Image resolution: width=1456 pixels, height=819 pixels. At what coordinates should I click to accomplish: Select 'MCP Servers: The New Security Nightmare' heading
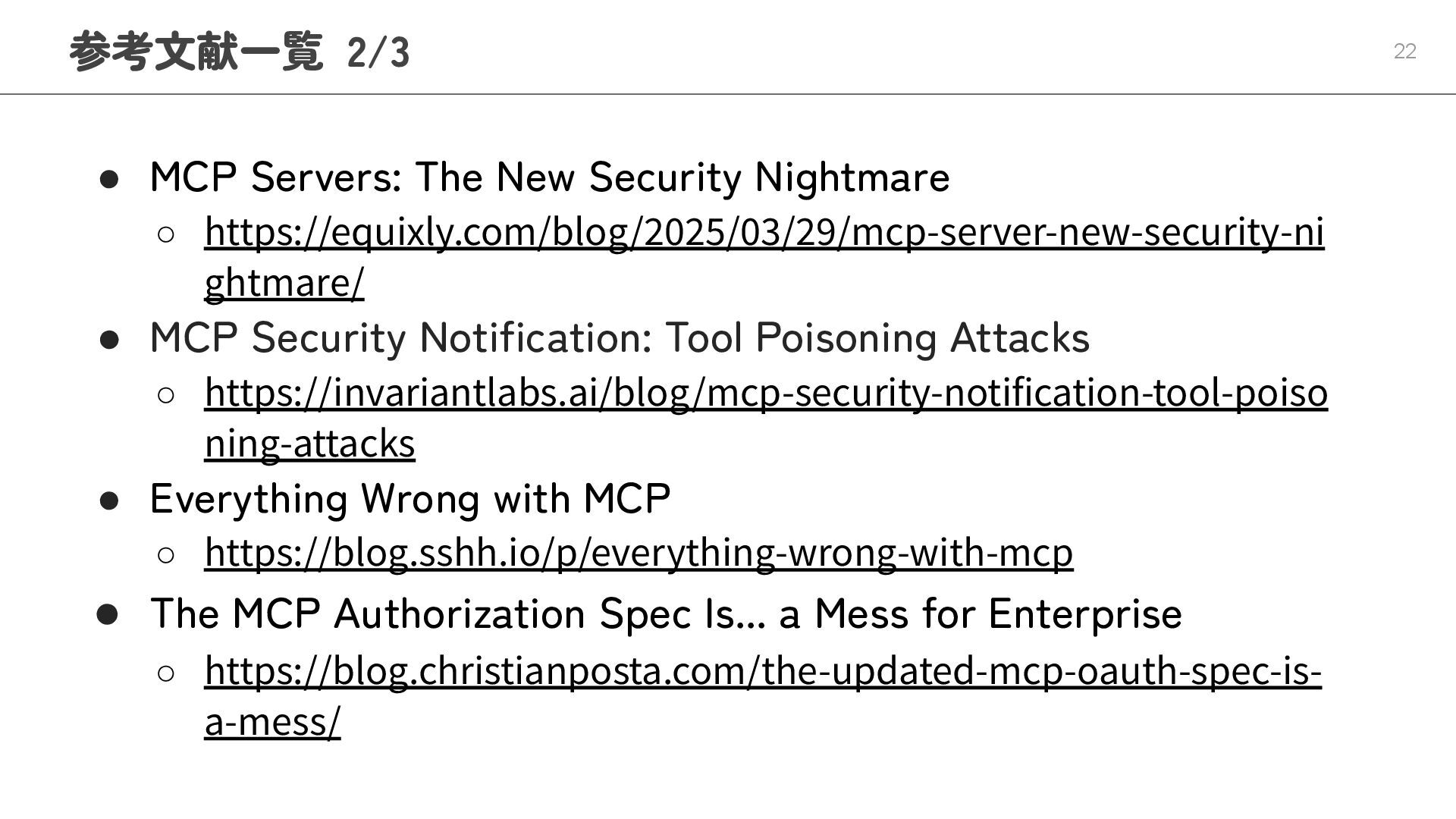[550, 177]
